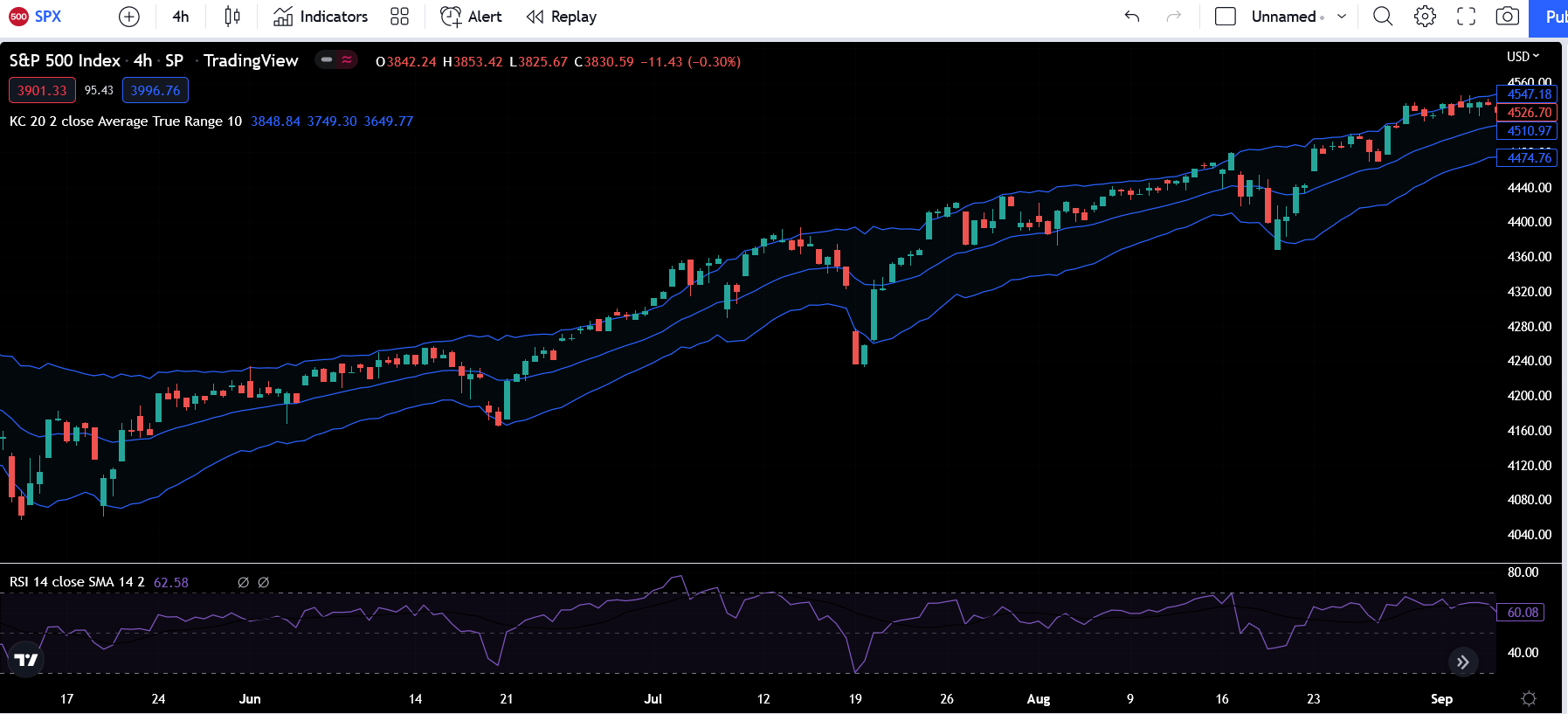Open the candlestick chart style selector
The width and height of the screenshot is (1568, 714).
(x=232, y=17)
